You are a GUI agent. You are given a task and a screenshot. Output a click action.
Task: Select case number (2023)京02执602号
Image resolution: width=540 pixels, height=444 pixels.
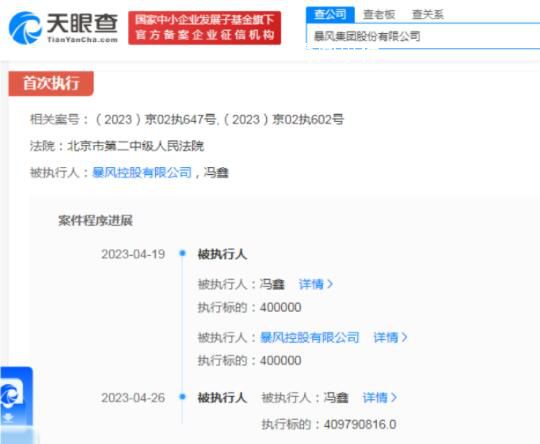283,120
